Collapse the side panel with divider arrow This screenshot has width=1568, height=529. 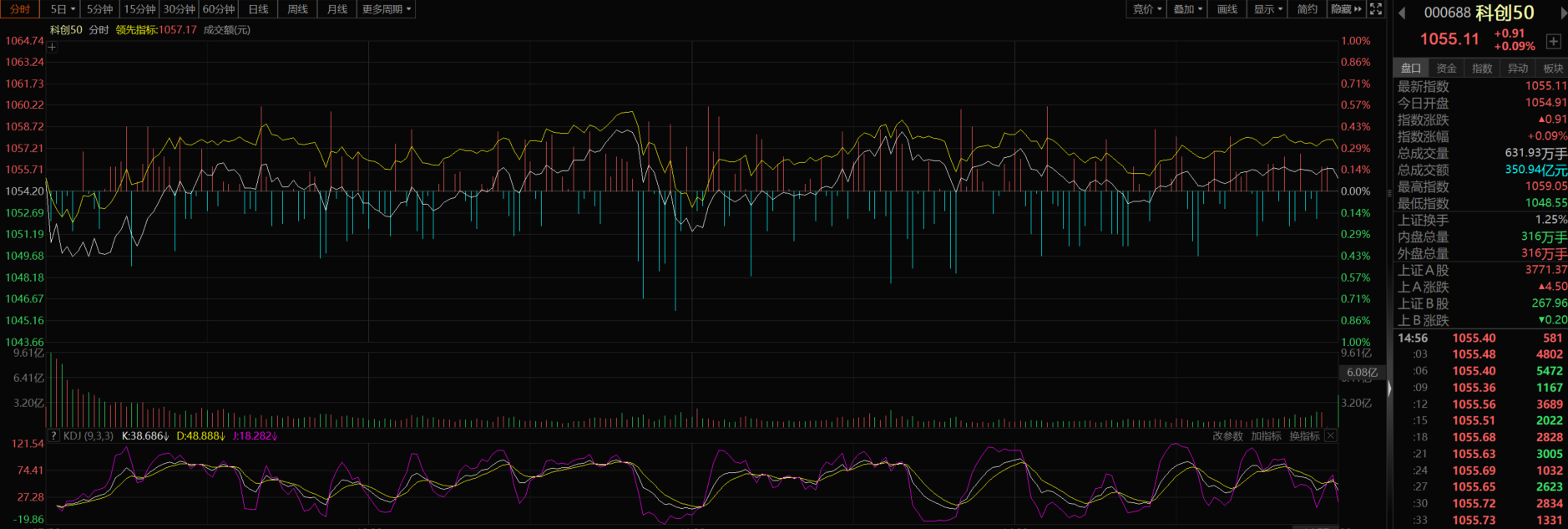pos(1389,389)
